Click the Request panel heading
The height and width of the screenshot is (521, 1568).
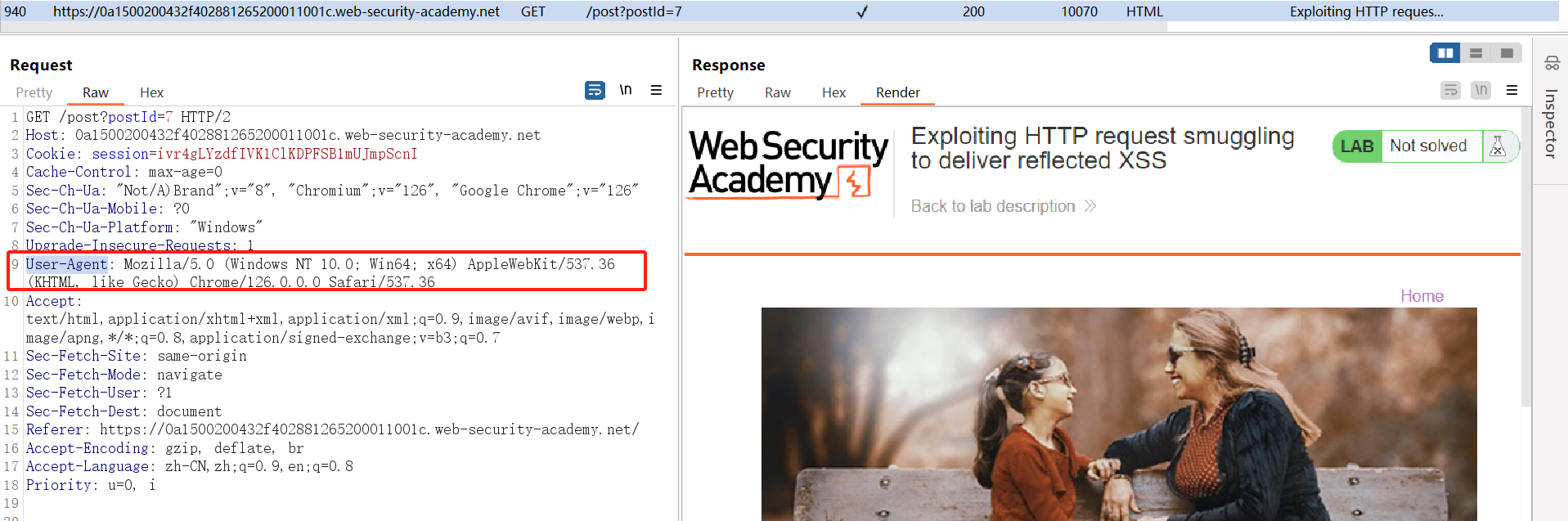[x=41, y=65]
